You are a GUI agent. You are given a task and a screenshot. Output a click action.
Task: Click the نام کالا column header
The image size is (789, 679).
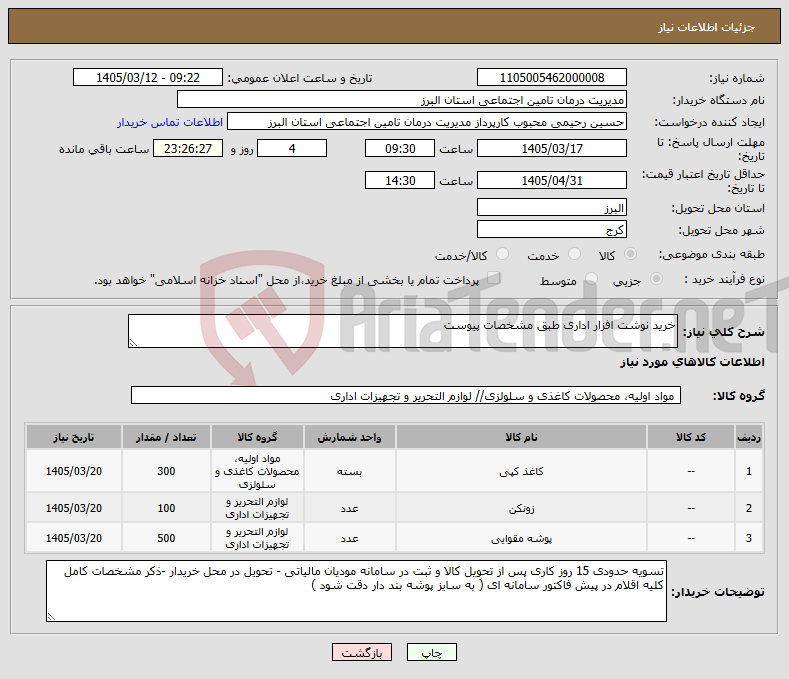pyautogui.click(x=521, y=437)
